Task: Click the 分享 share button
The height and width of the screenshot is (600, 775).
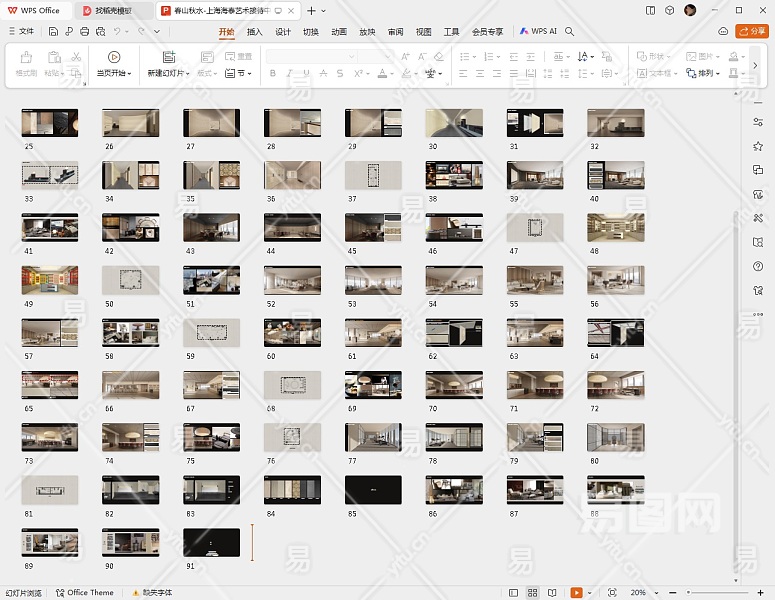Action: click(751, 31)
